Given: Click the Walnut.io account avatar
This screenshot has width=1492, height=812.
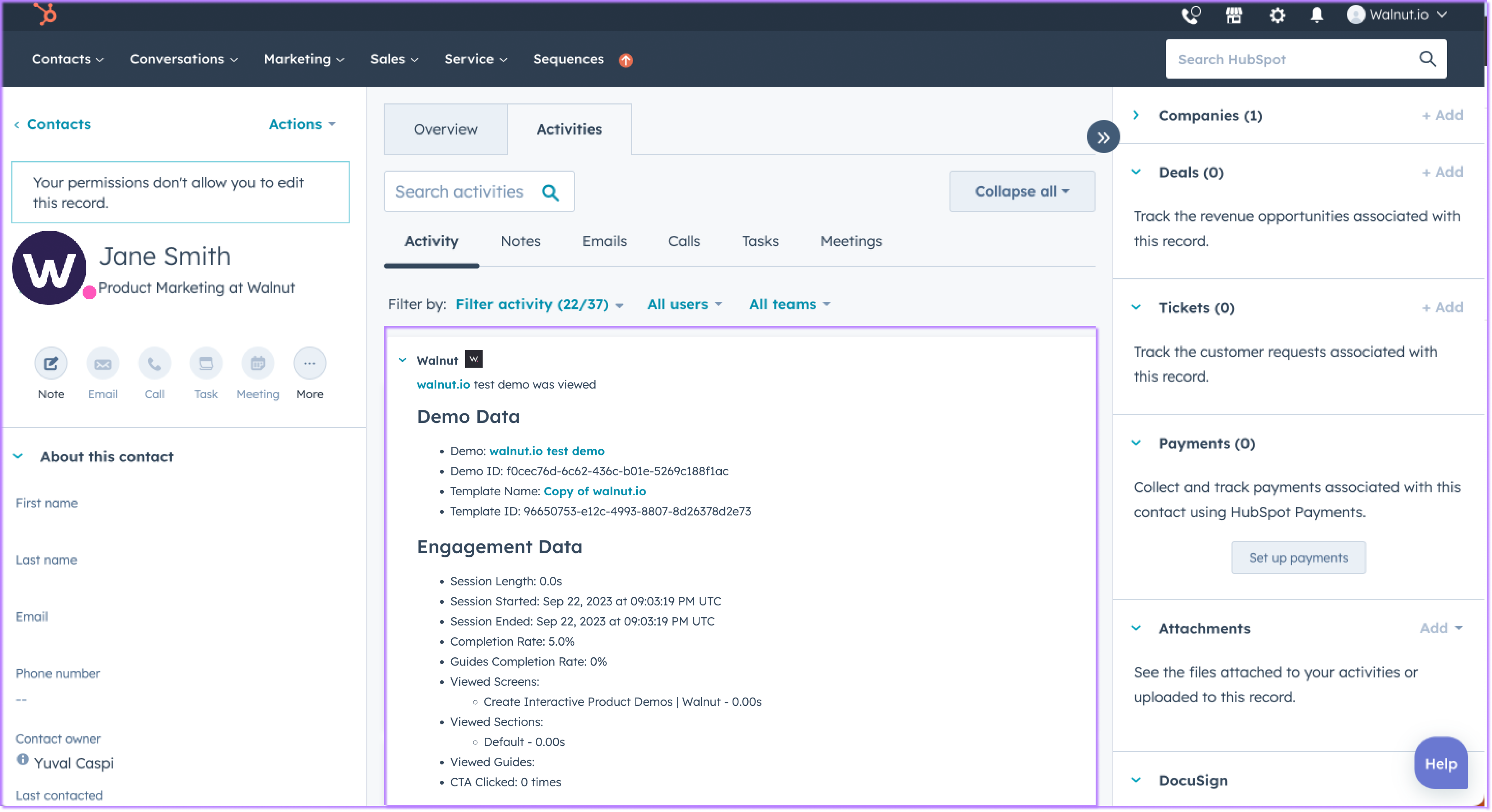Looking at the screenshot, I should tap(1355, 14).
